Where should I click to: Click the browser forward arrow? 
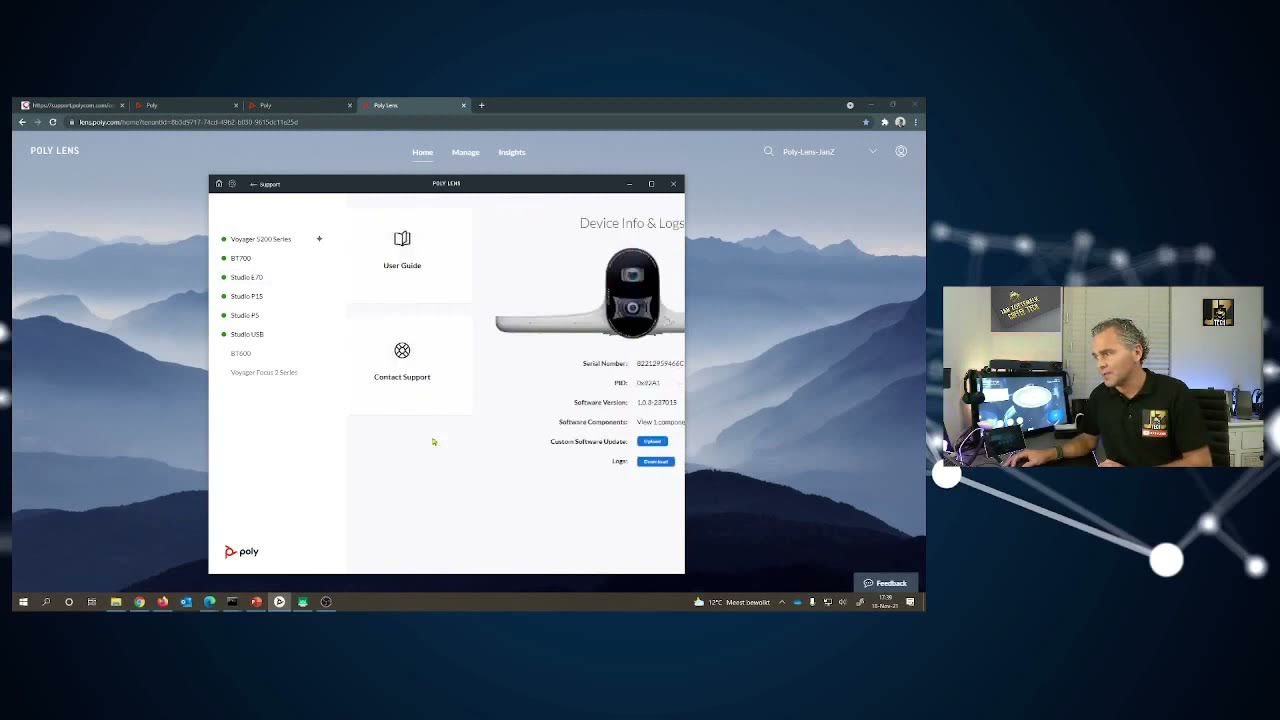pyautogui.click(x=37, y=122)
